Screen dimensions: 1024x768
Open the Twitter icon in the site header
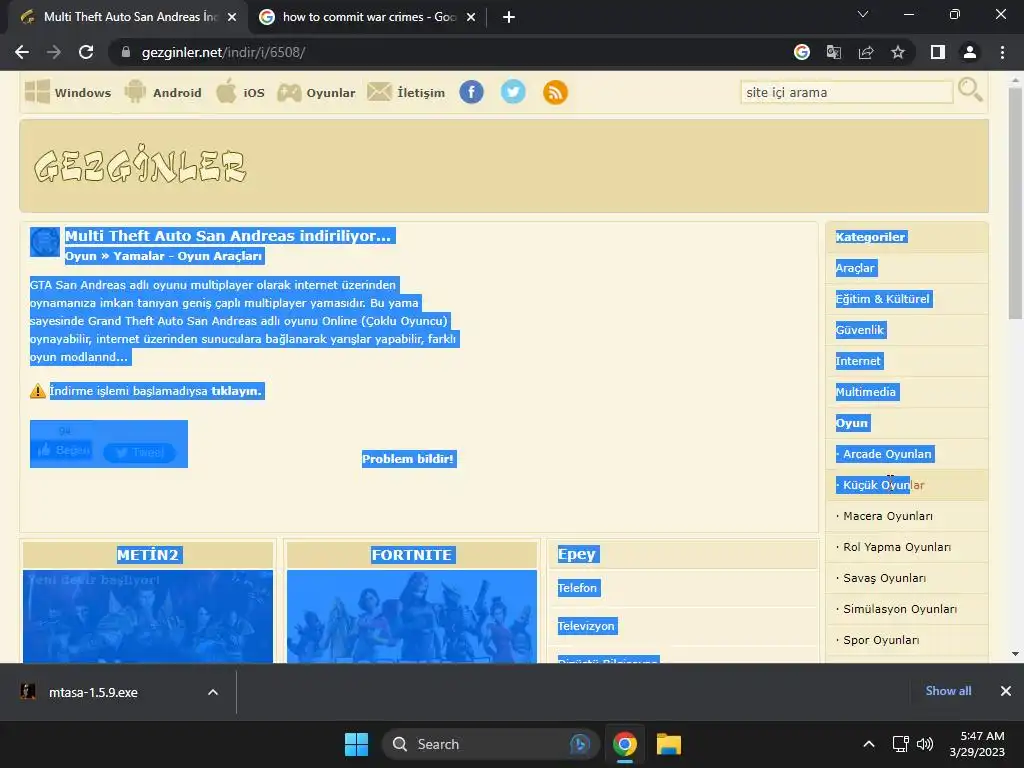513,92
